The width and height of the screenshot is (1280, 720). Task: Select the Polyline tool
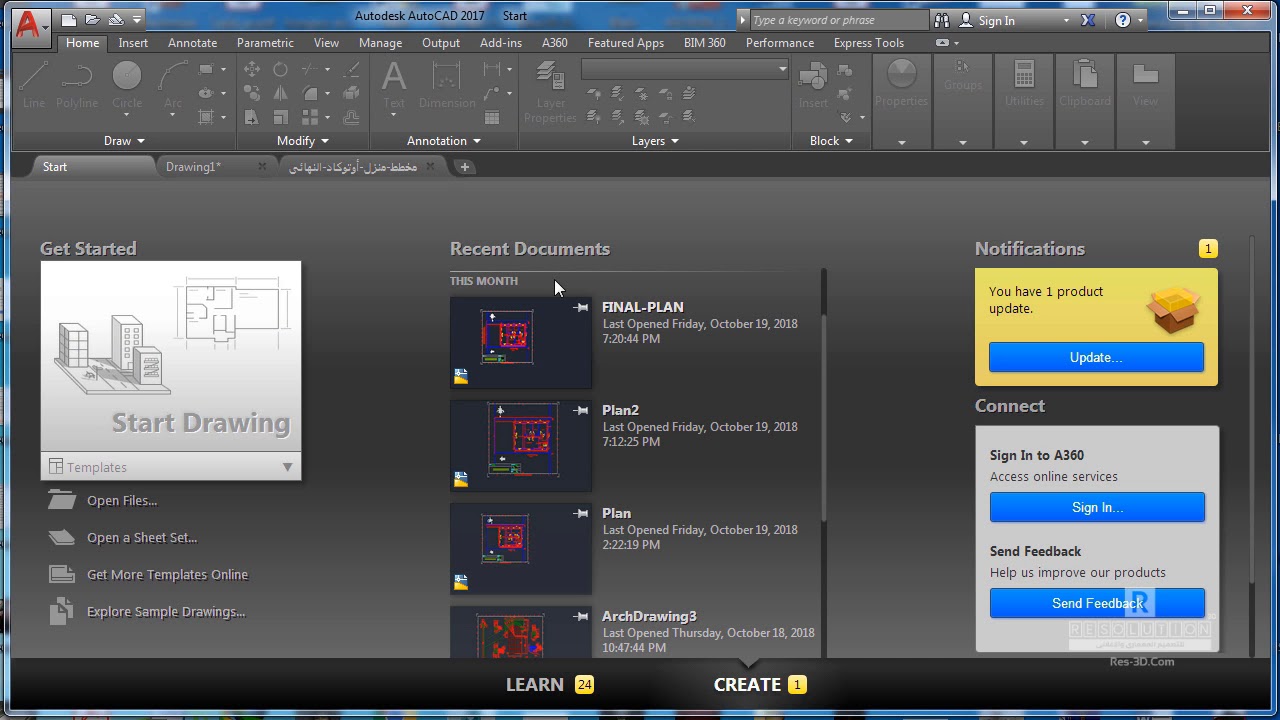pyautogui.click(x=77, y=85)
